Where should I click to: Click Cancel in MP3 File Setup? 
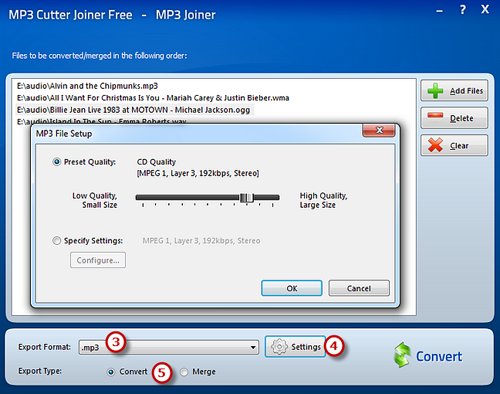point(359,288)
